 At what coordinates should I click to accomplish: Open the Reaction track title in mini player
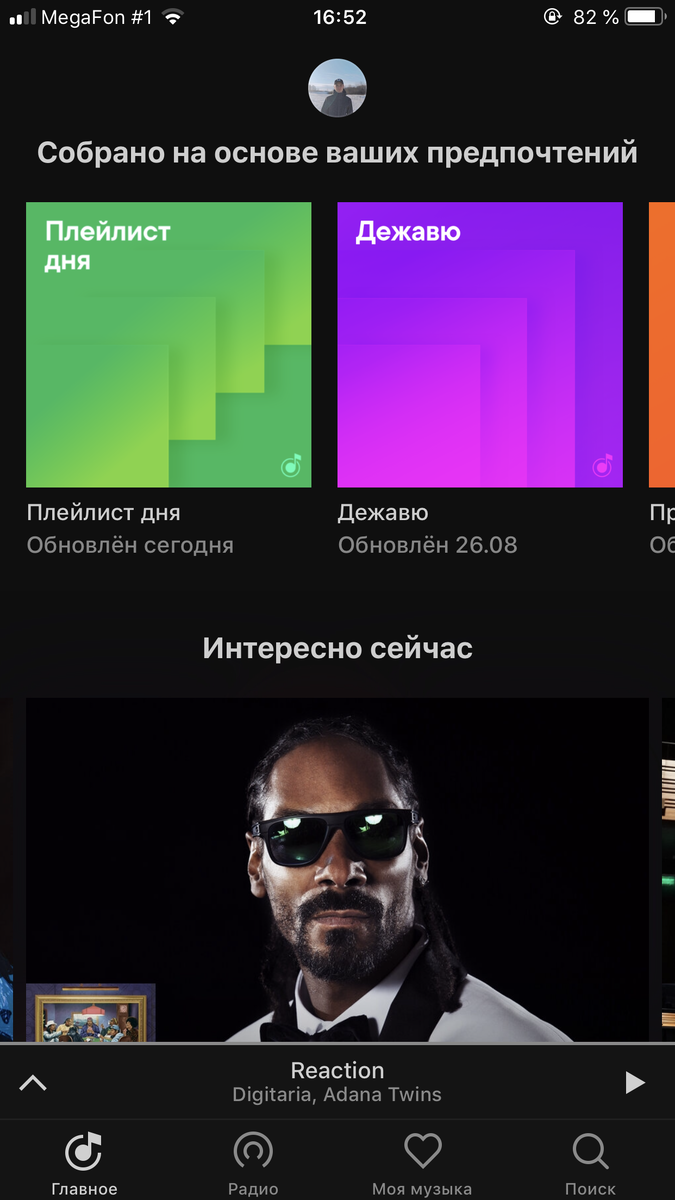(x=337, y=1070)
